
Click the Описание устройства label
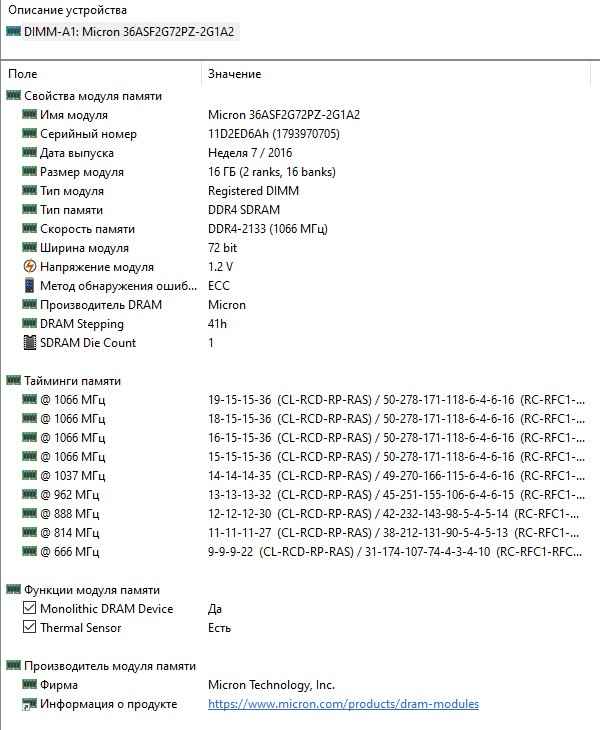67,10
